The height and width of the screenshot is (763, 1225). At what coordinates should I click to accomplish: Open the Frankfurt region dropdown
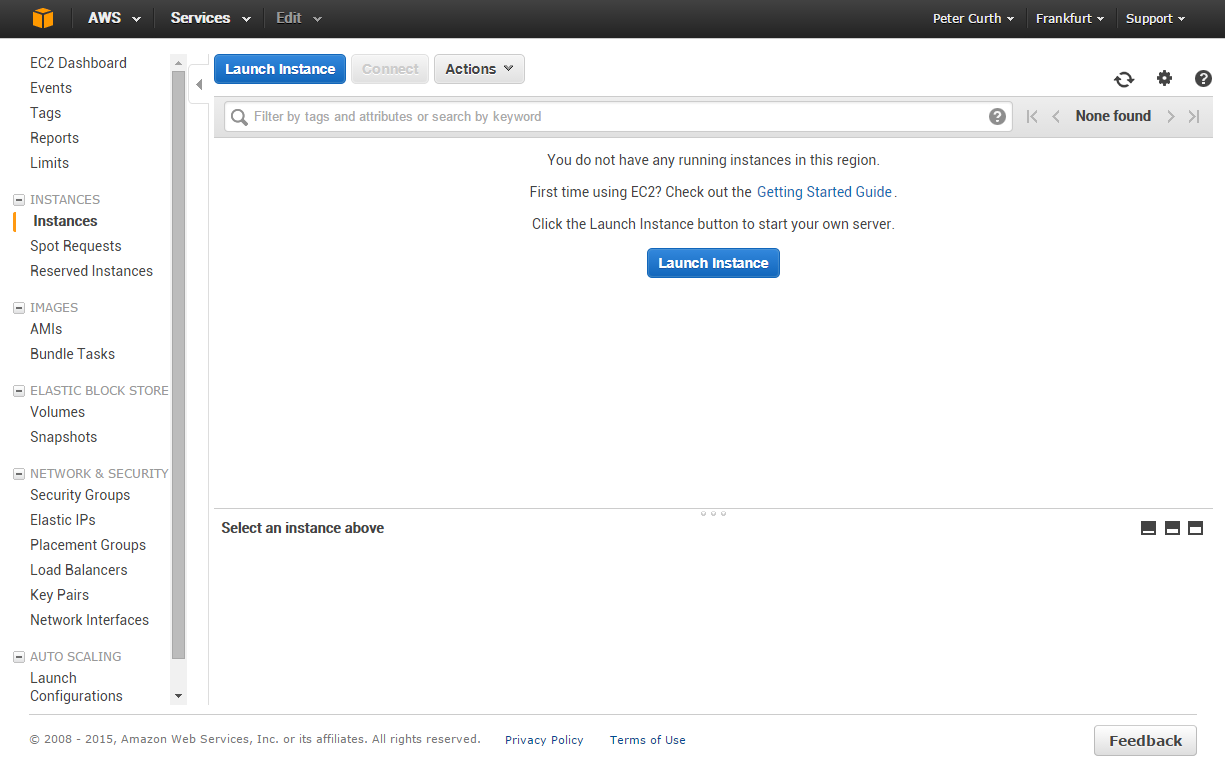pyautogui.click(x=1069, y=19)
